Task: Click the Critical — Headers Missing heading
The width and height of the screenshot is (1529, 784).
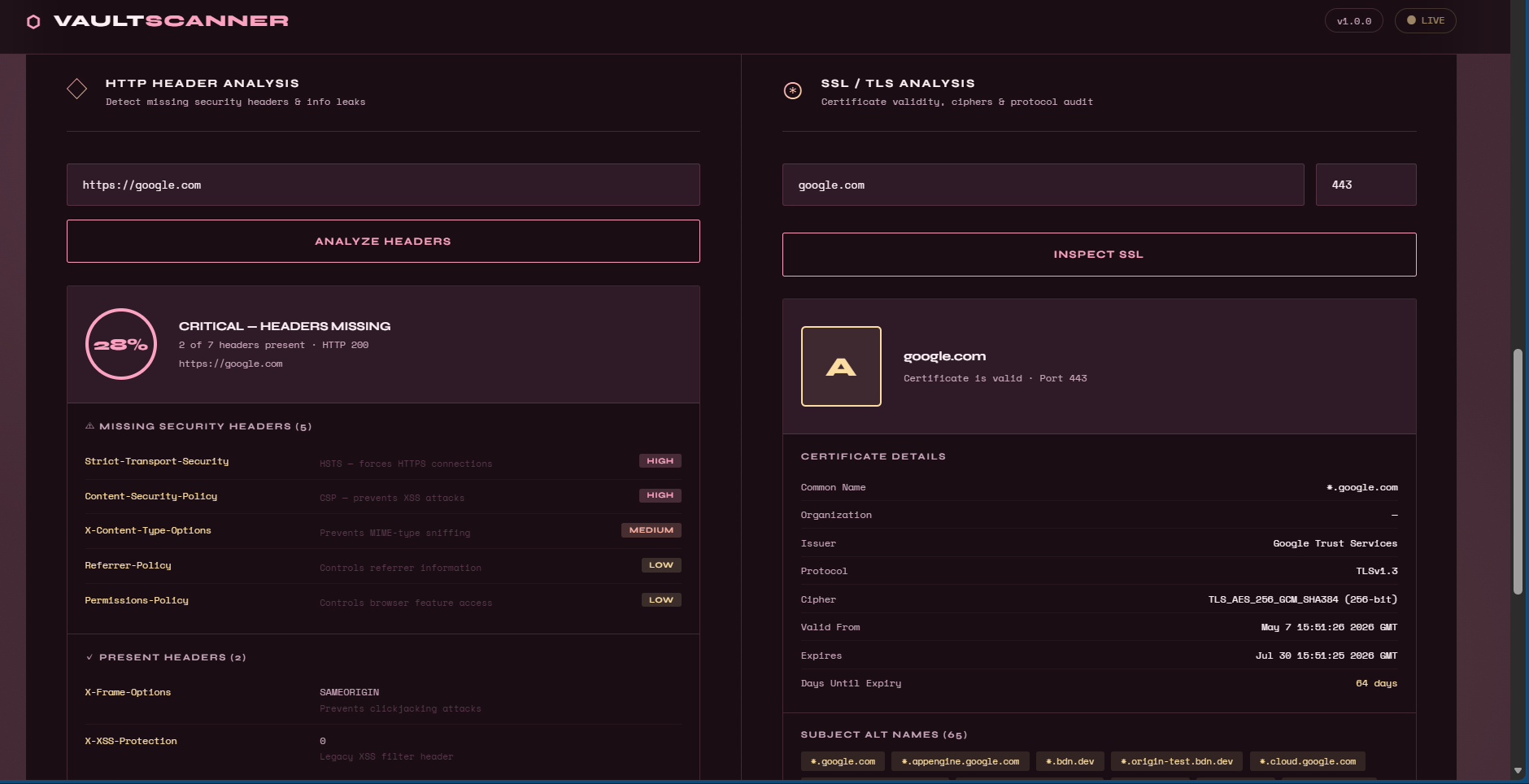Action: click(x=285, y=326)
